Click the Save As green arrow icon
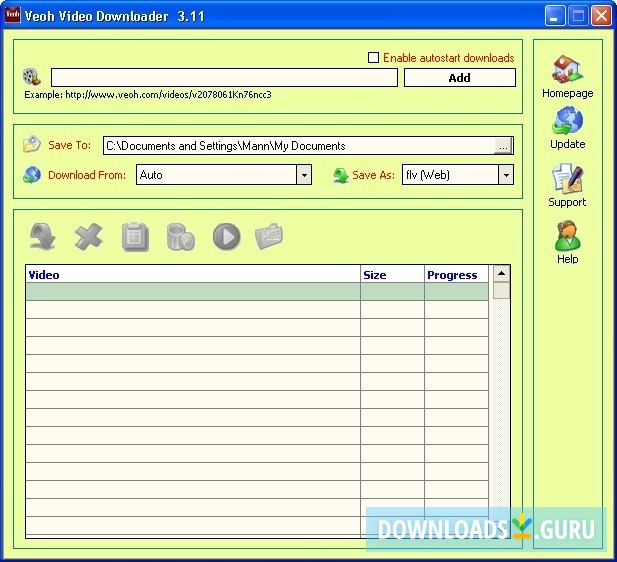617x562 pixels. 341,176
